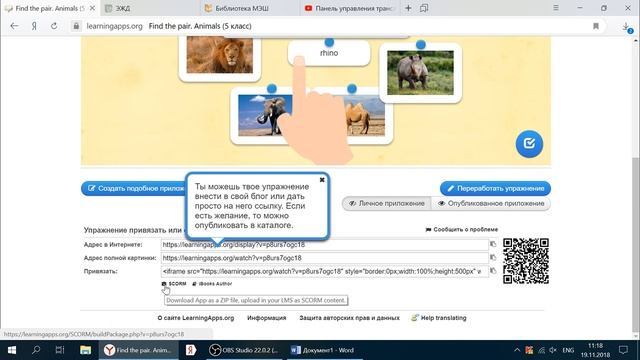Close the blue tooltip bubble with the X
Image resolution: width=640 pixels, height=360 pixels.
click(x=322, y=180)
